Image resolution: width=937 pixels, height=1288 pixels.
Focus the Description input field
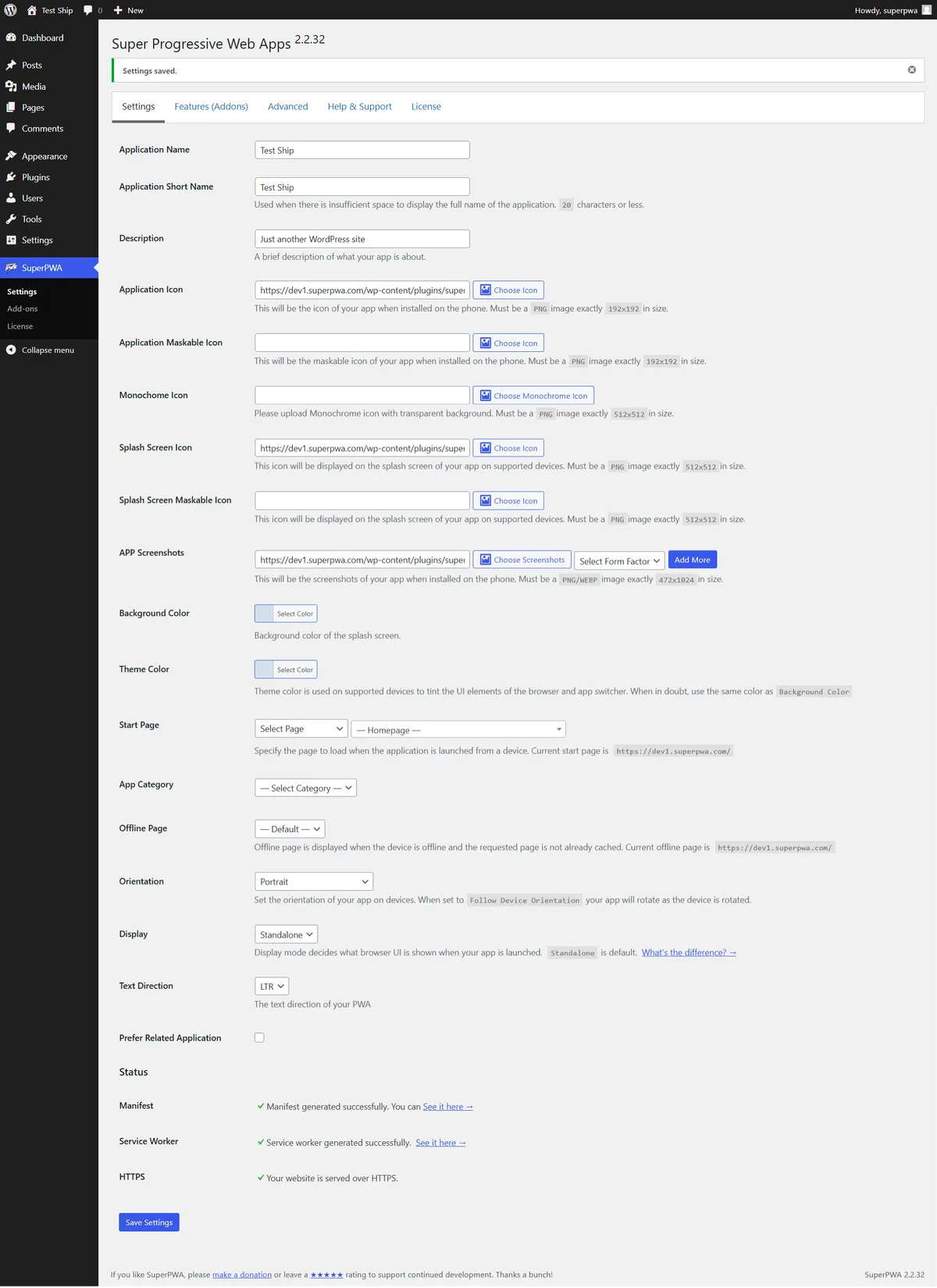(x=362, y=239)
